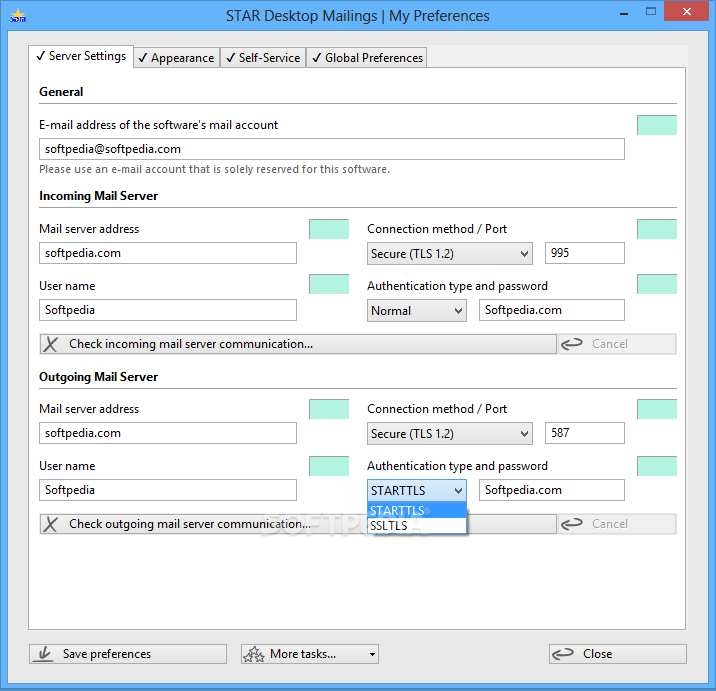Click green status box beside E-mail address label
The image size is (716, 691).
tap(657, 125)
